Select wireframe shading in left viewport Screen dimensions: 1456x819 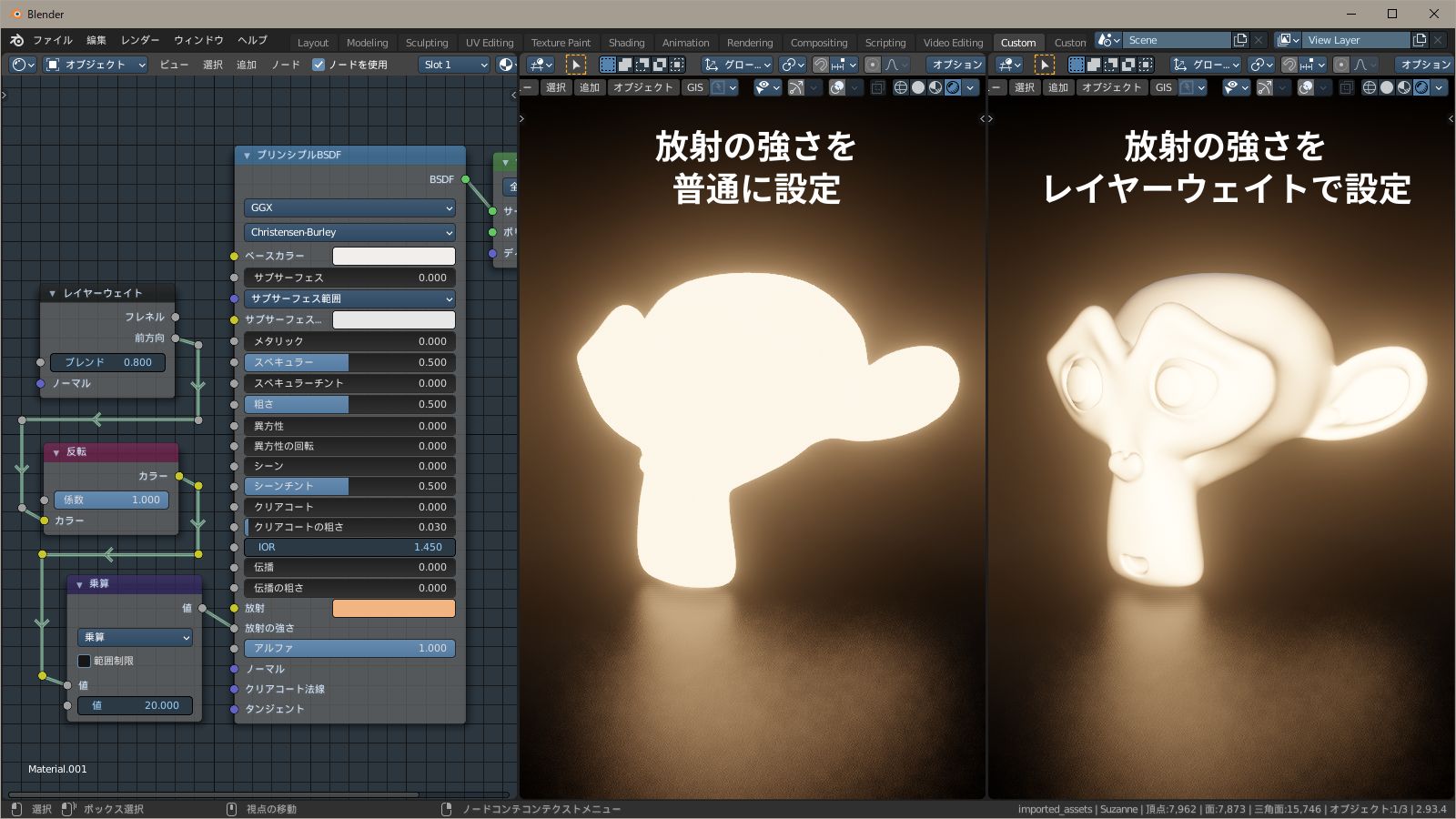(x=901, y=87)
